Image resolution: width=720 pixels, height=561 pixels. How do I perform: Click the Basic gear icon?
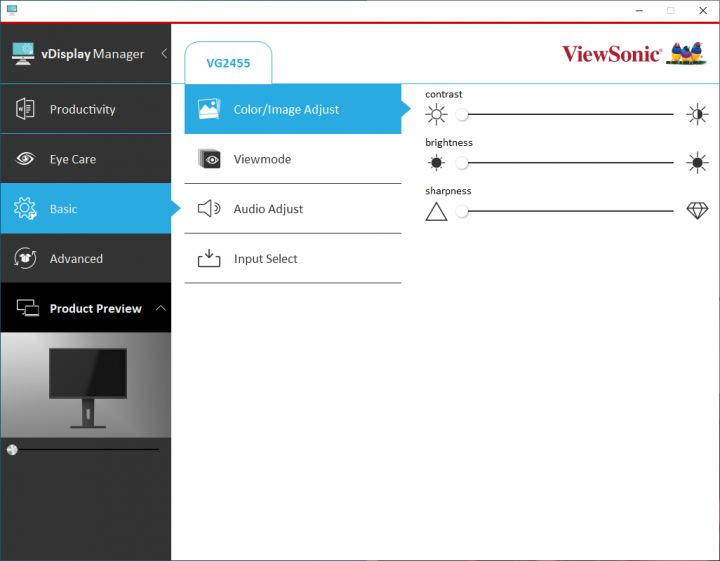pyautogui.click(x=25, y=208)
